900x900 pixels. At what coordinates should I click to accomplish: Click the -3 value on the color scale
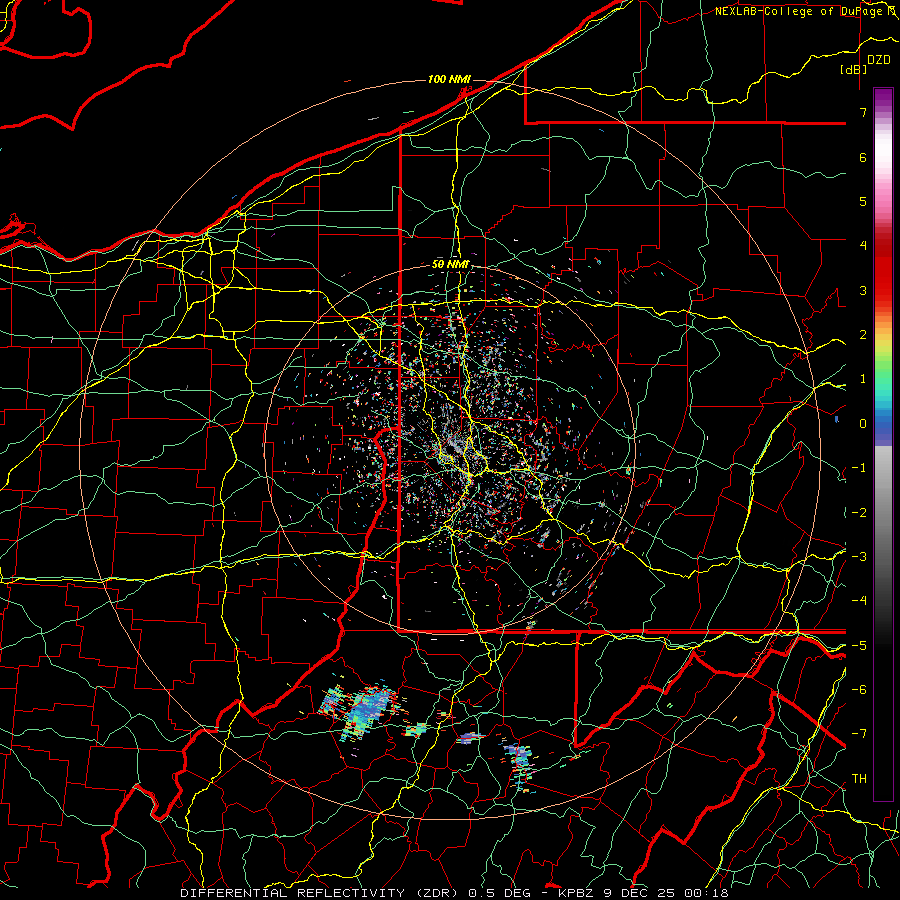pos(859,557)
